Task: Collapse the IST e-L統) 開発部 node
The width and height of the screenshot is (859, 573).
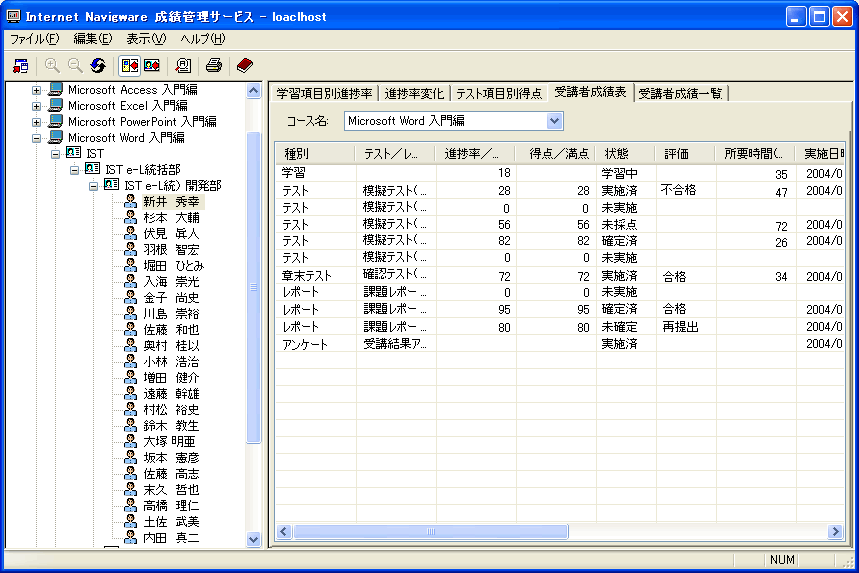Action: [x=94, y=186]
